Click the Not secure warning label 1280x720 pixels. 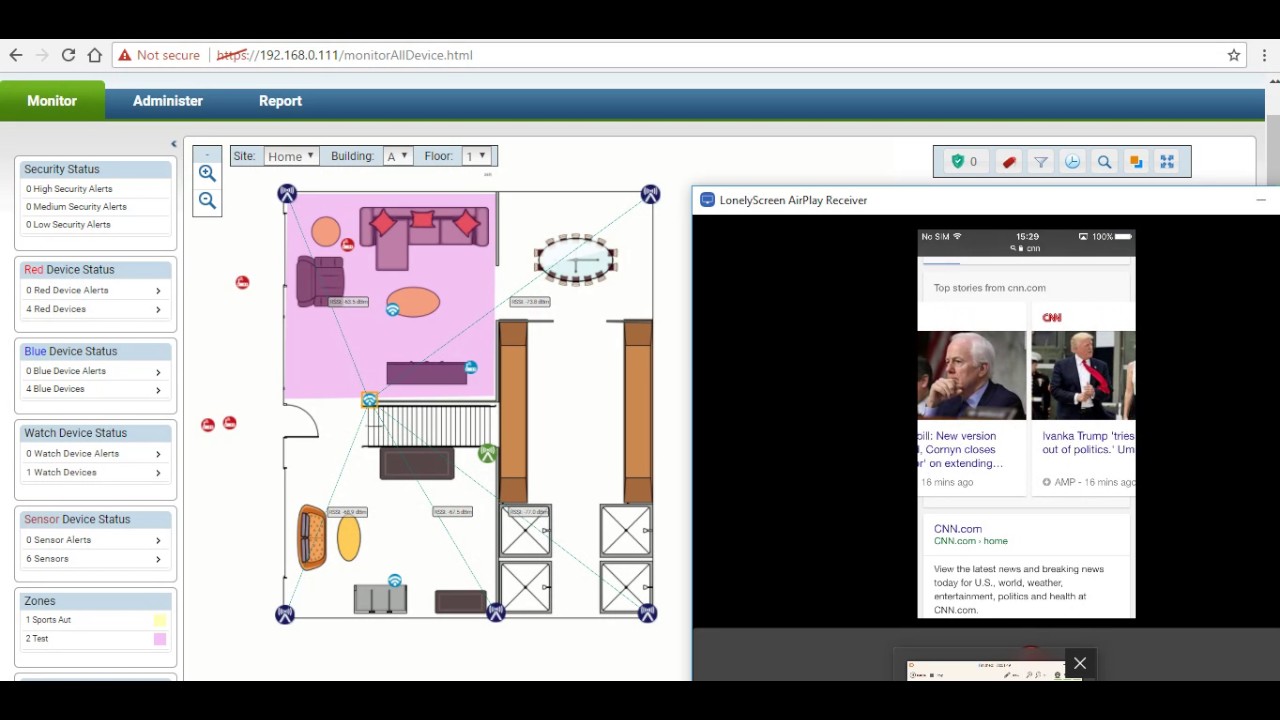click(158, 55)
